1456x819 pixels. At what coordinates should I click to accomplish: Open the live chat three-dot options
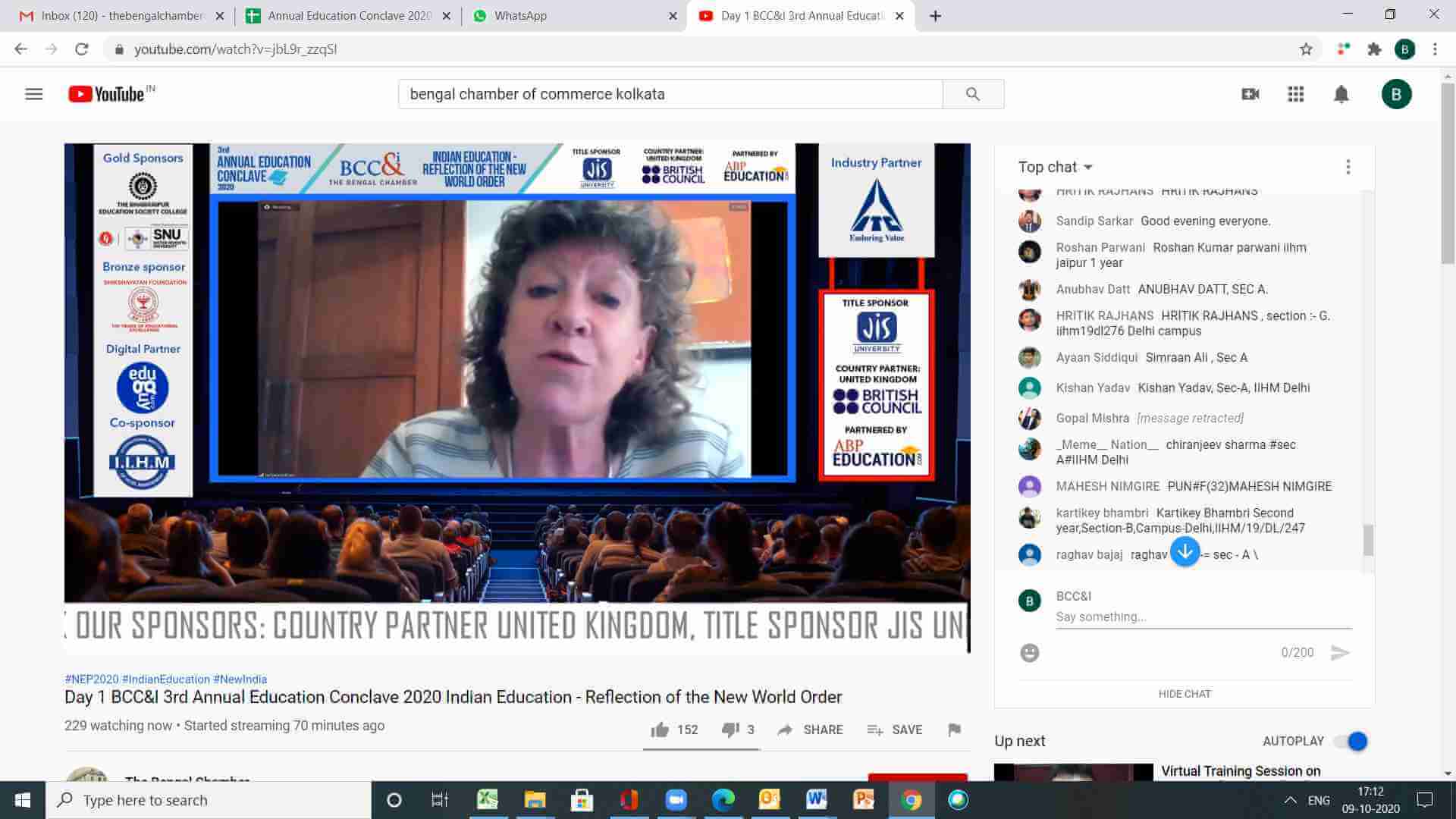pos(1348,167)
